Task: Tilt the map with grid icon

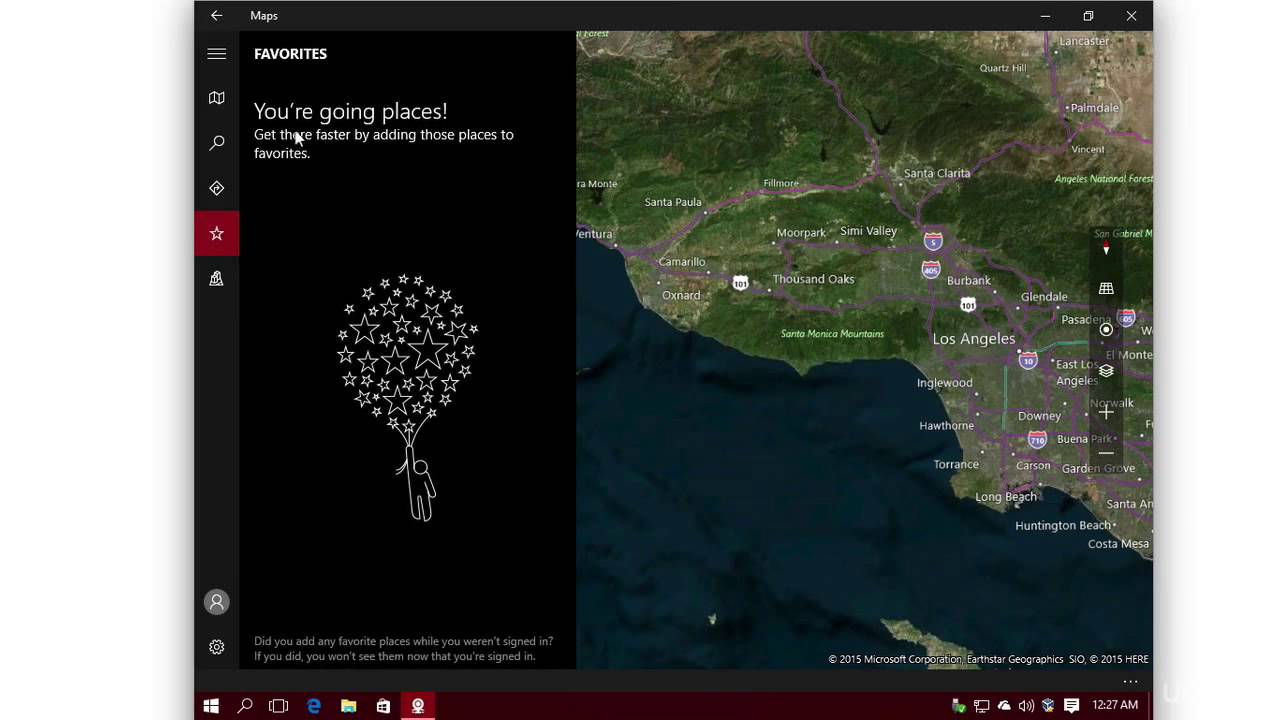Action: click(1106, 288)
